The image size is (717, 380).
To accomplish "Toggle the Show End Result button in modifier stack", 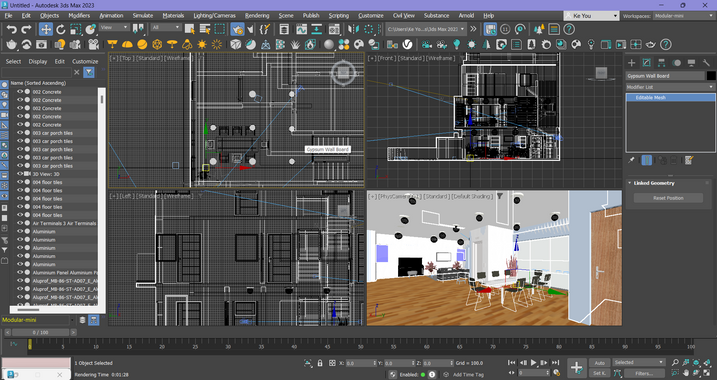I will click(647, 160).
